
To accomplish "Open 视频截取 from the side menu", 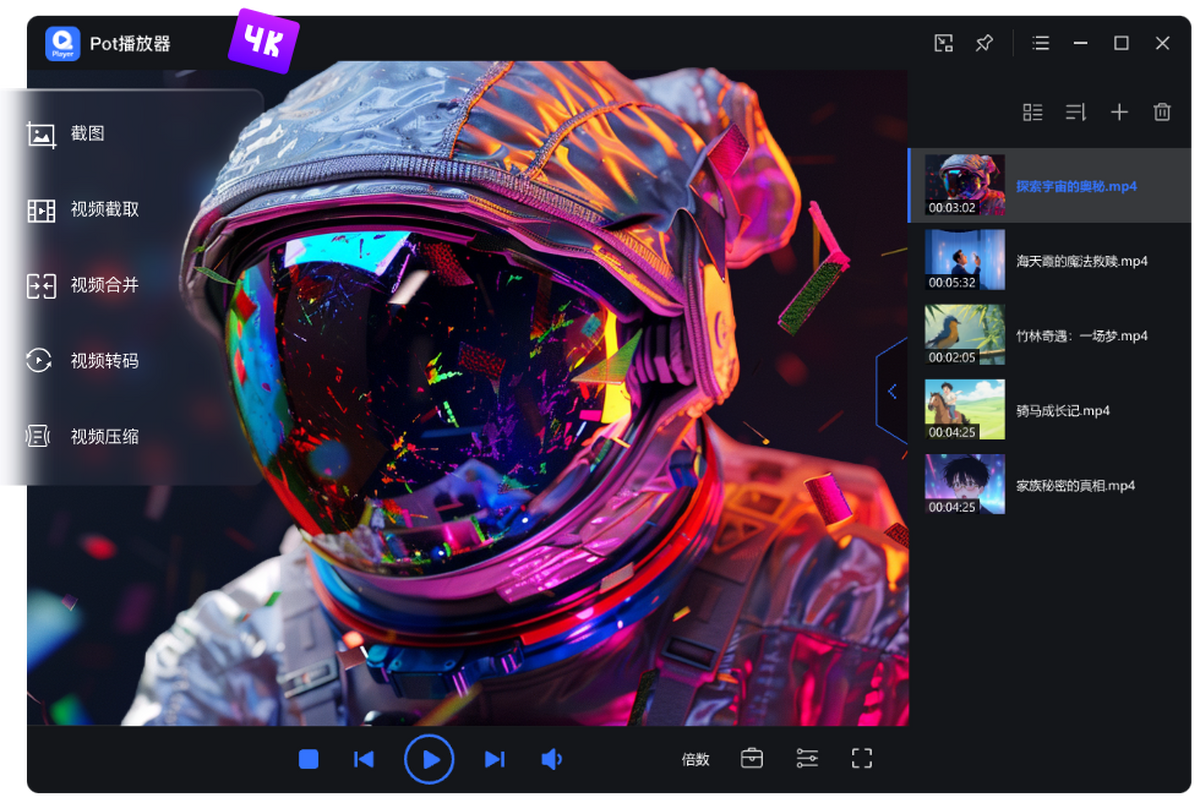I will tap(105, 209).
